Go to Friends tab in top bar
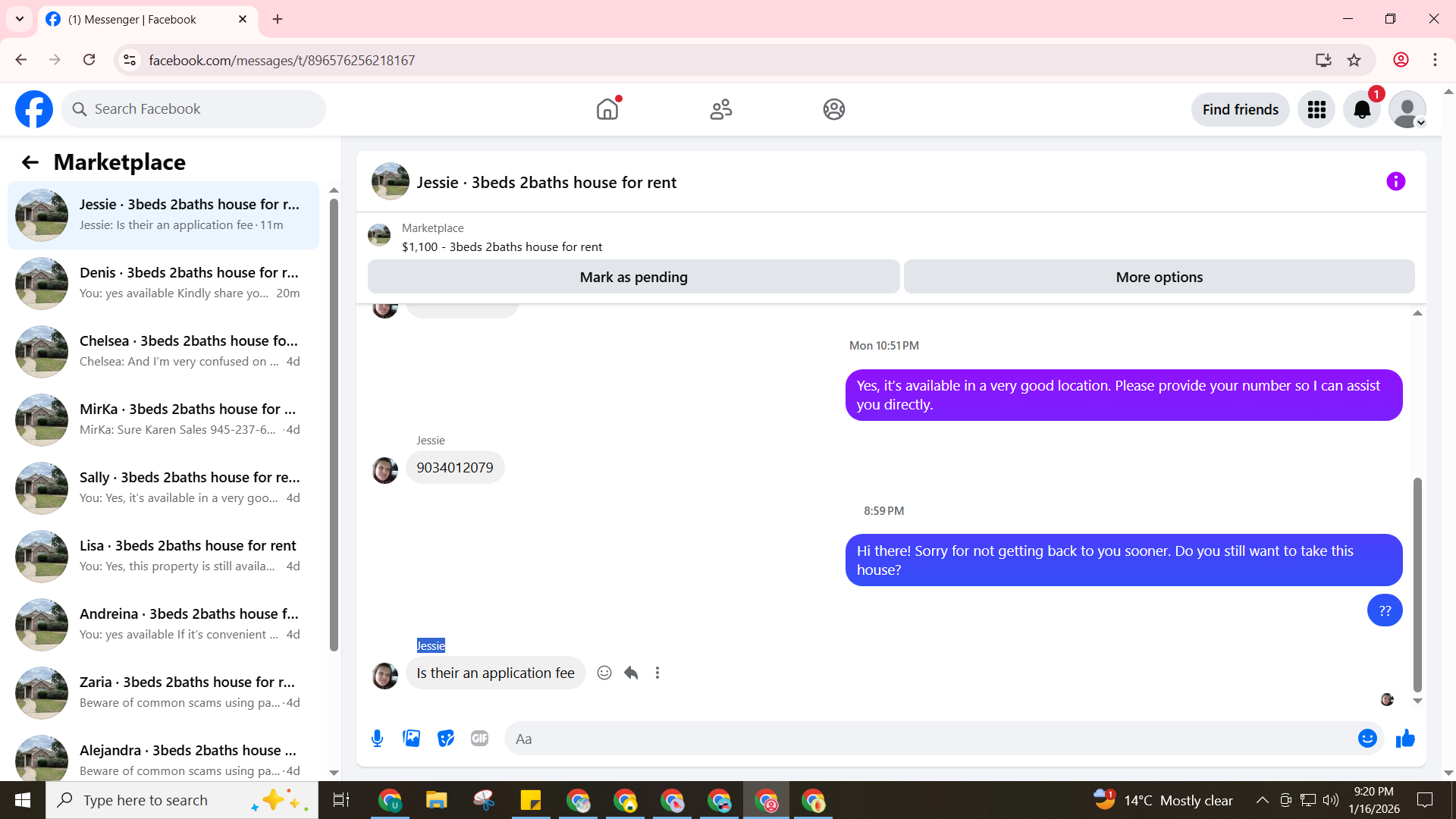Viewport: 1456px width, 819px height. click(720, 110)
